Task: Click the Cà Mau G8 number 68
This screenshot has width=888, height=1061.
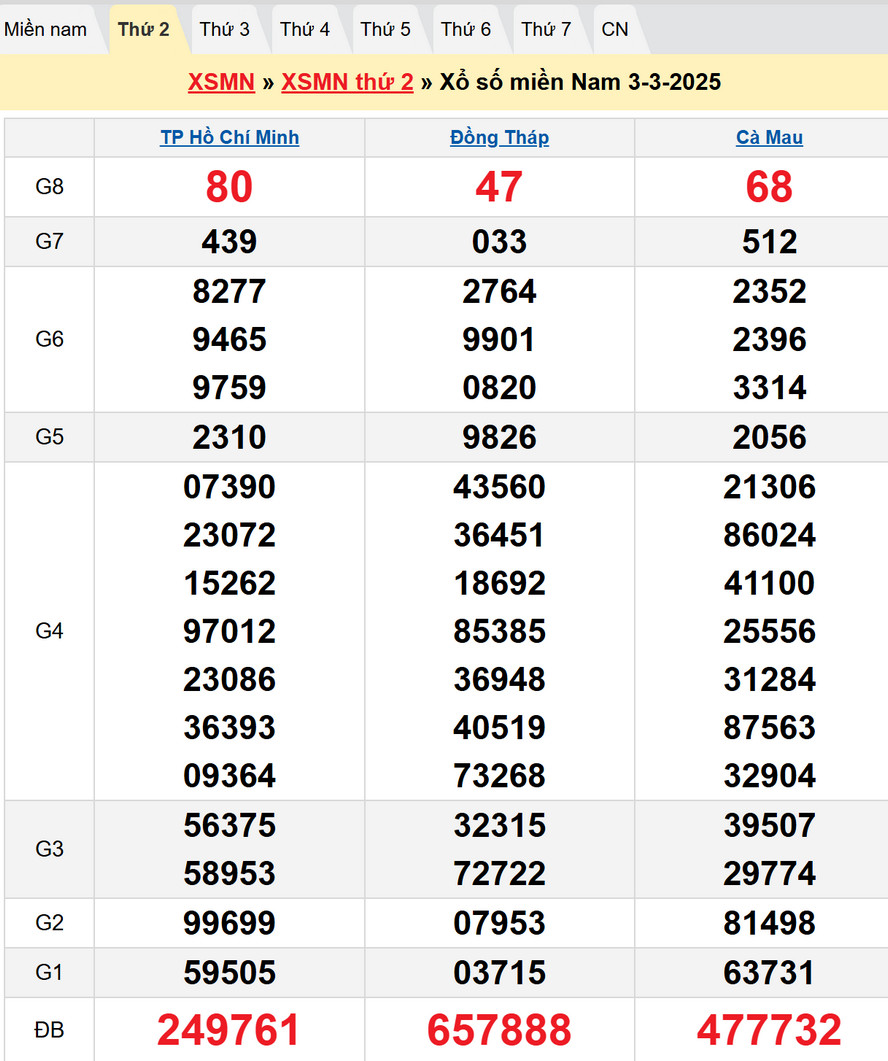Action: click(x=769, y=187)
